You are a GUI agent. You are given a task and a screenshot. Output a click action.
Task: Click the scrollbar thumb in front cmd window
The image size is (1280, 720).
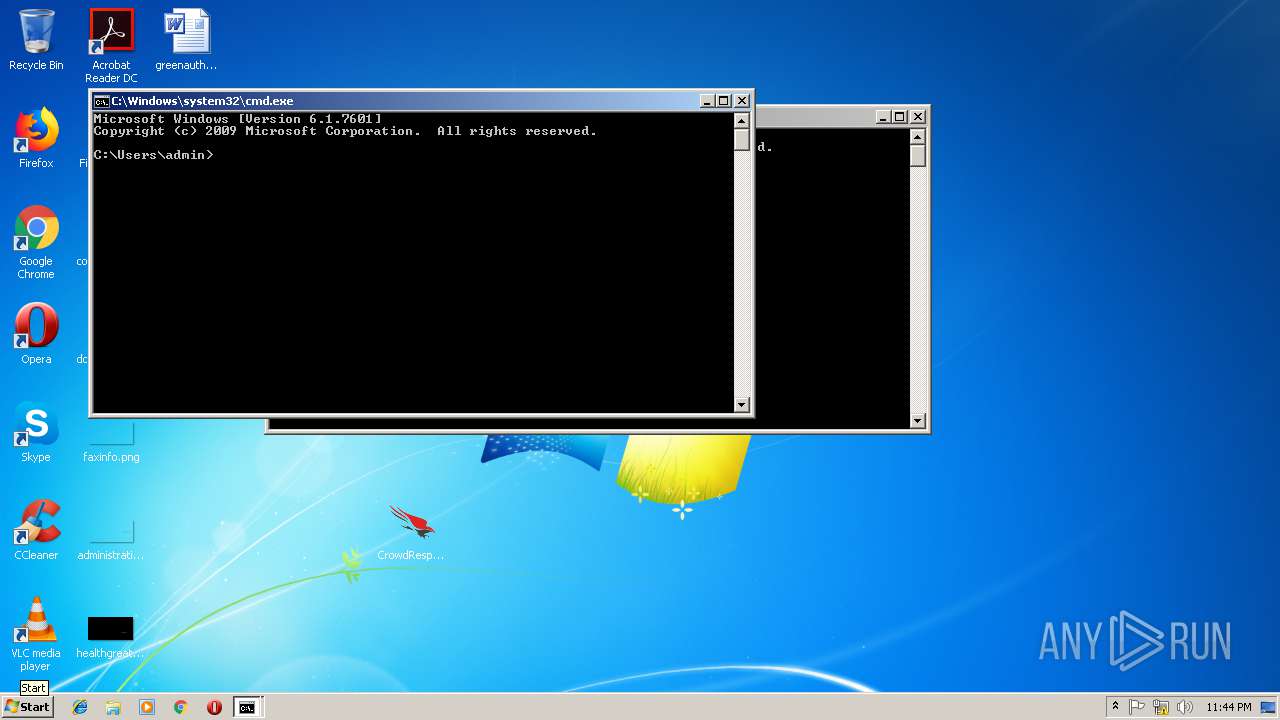[741, 139]
